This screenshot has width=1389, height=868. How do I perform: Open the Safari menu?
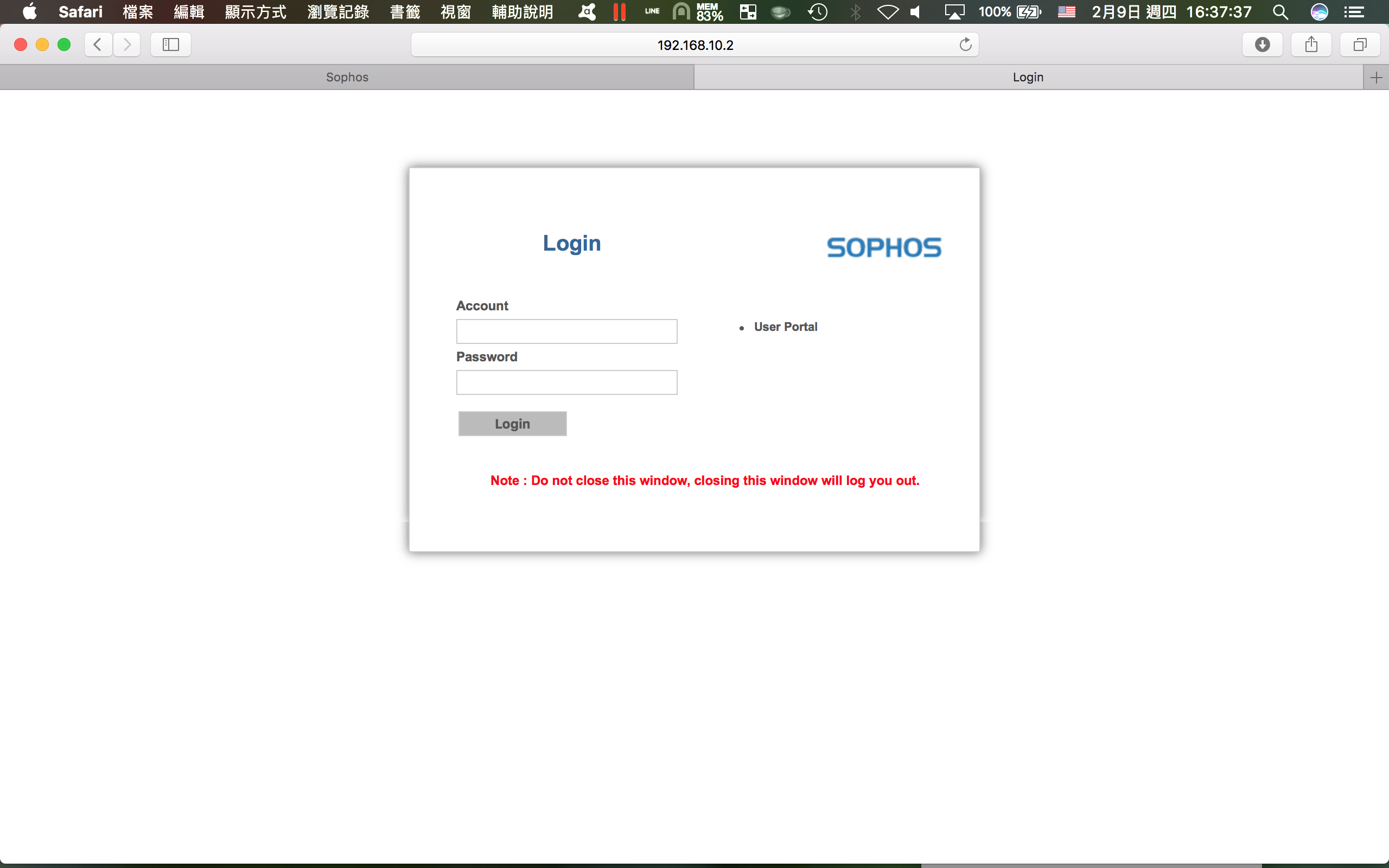coord(80,11)
